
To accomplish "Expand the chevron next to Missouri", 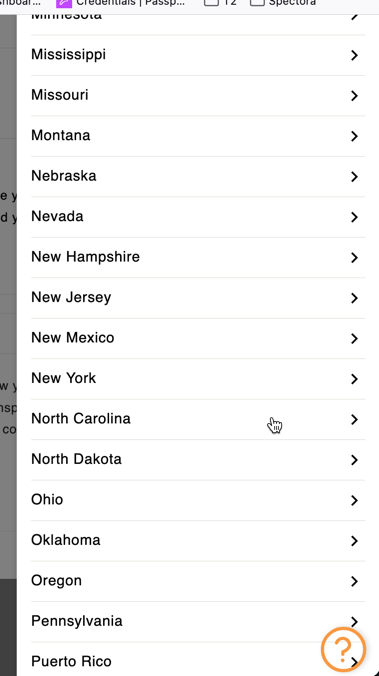I will [x=354, y=96].
